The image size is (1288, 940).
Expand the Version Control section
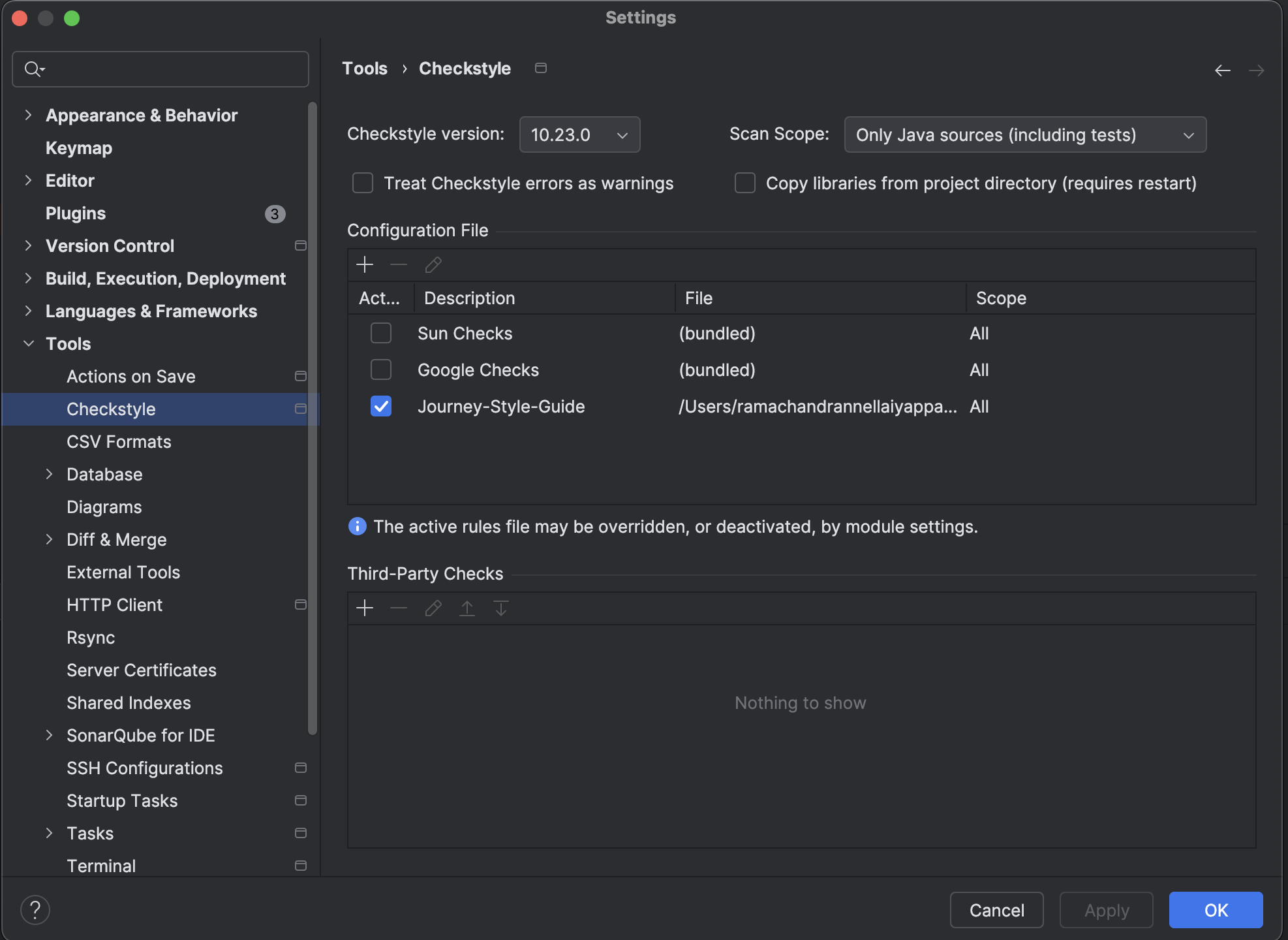click(28, 245)
